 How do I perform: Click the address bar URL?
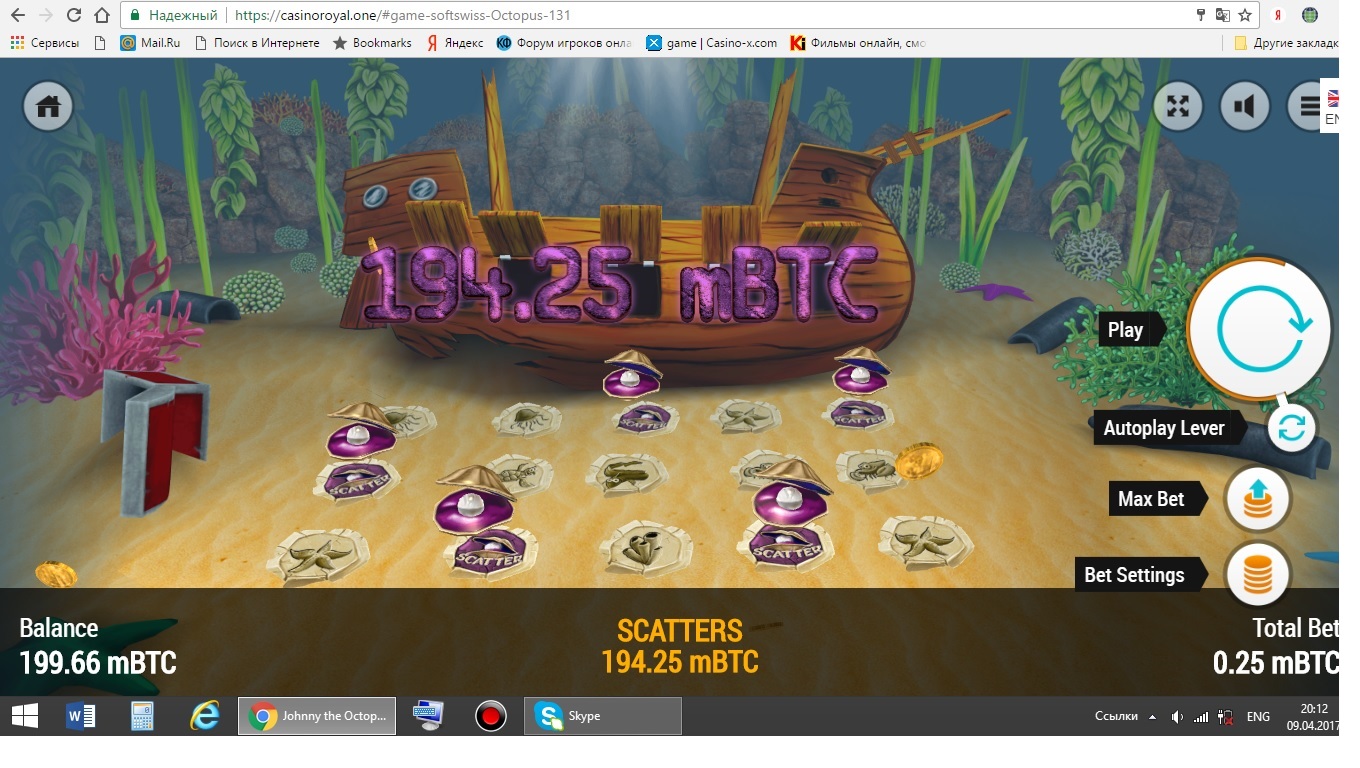403,15
